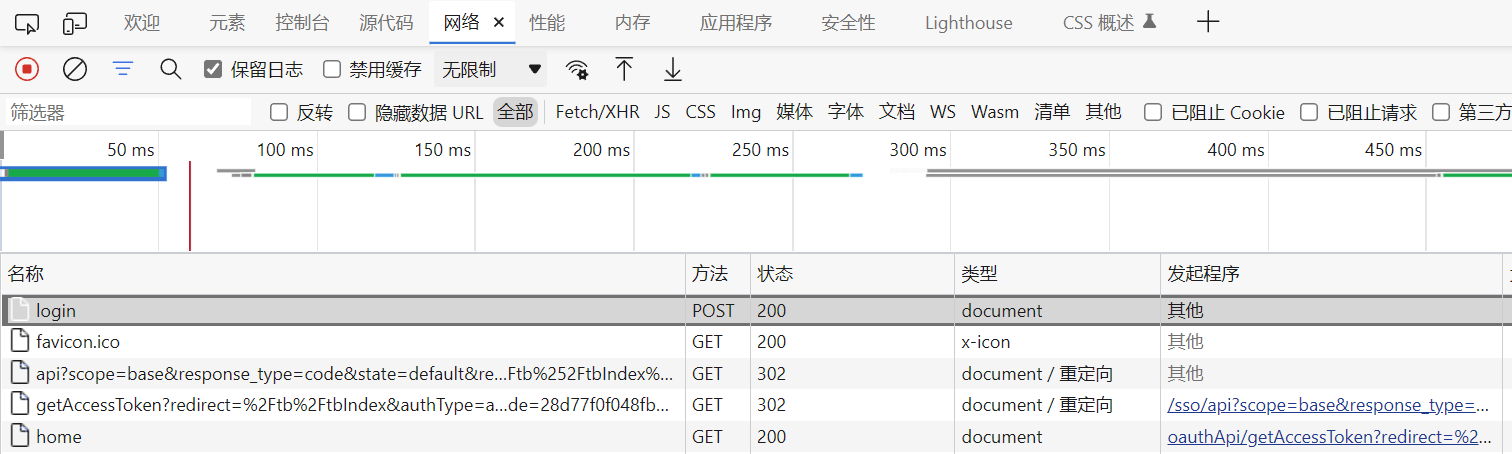Click the red marker in timeline overview
Viewport: 1512px width, 454px height.
[189, 205]
